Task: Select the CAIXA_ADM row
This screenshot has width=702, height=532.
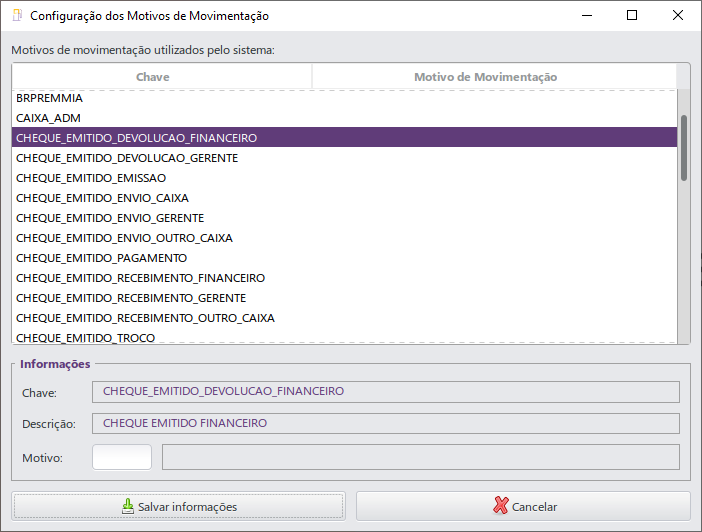Action: tap(344, 118)
